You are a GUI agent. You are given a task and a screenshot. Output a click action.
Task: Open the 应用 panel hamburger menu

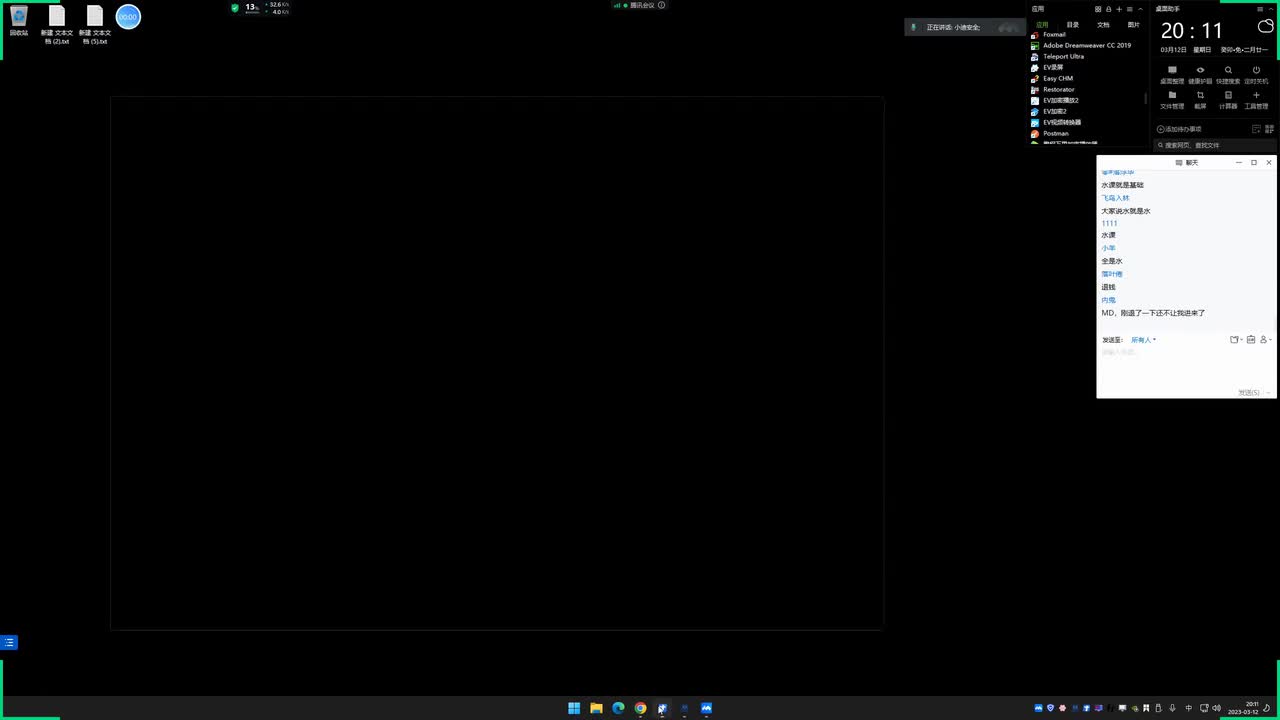click(x=1129, y=9)
